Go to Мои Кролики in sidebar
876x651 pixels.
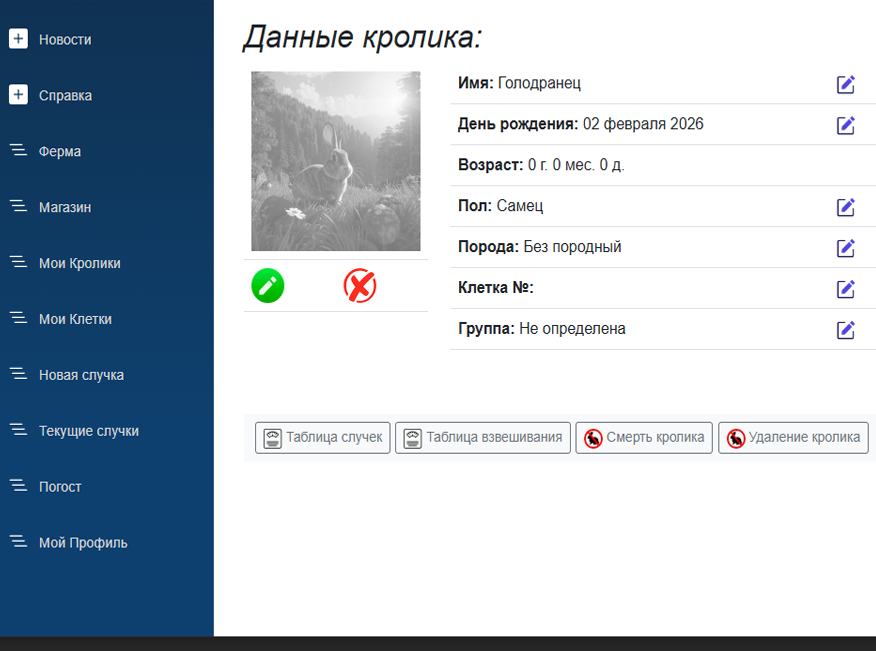[x=79, y=264]
